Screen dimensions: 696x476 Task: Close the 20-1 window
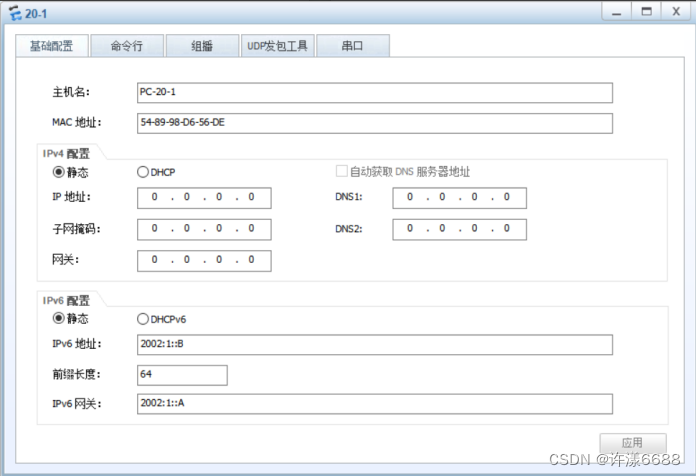(x=676, y=12)
